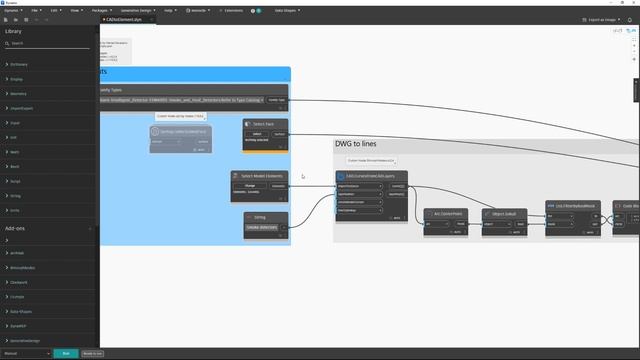Open the Family Types selection dropdown
Screen dimensions: 640x360
click(182, 100)
